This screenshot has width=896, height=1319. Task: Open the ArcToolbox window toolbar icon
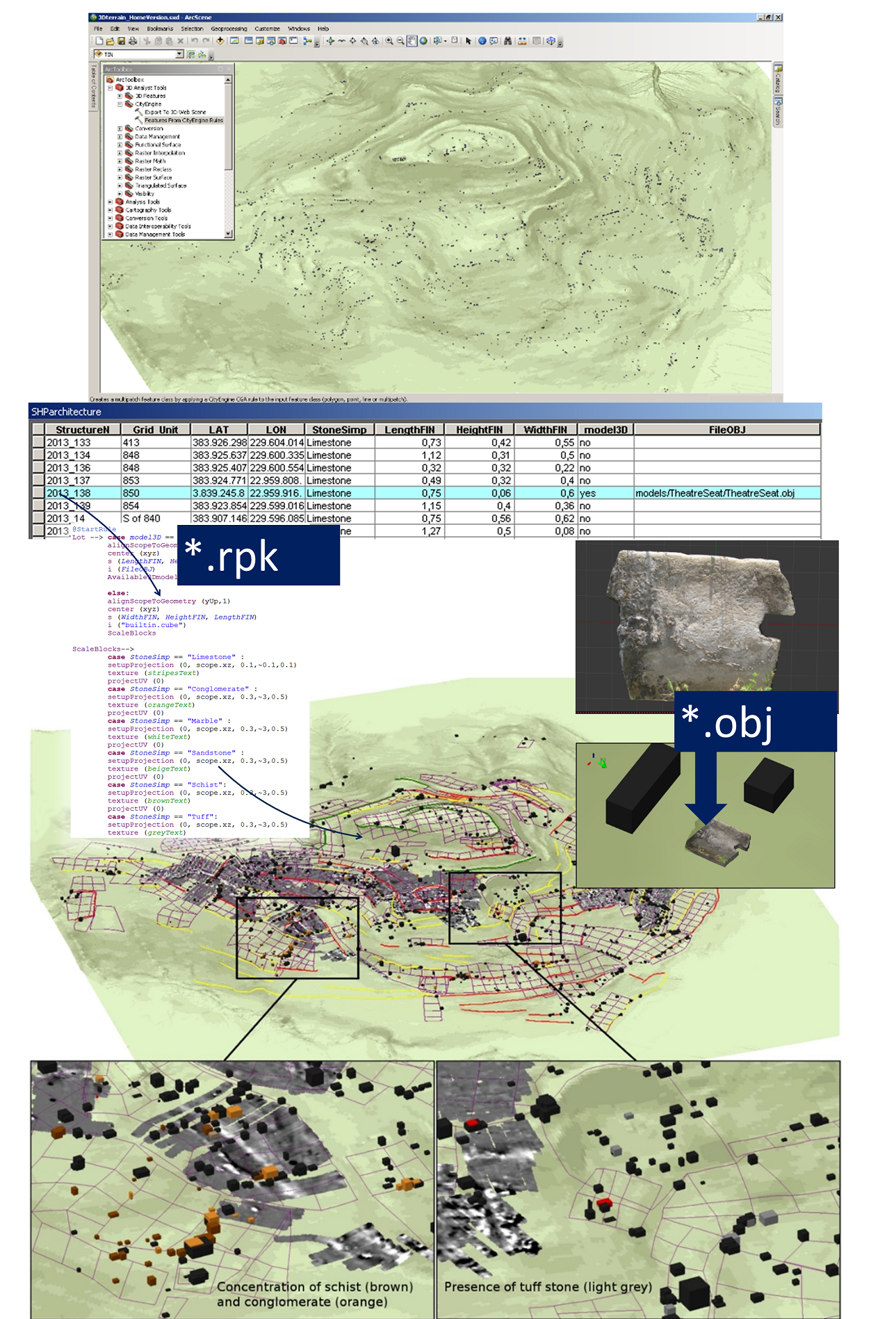(x=282, y=41)
